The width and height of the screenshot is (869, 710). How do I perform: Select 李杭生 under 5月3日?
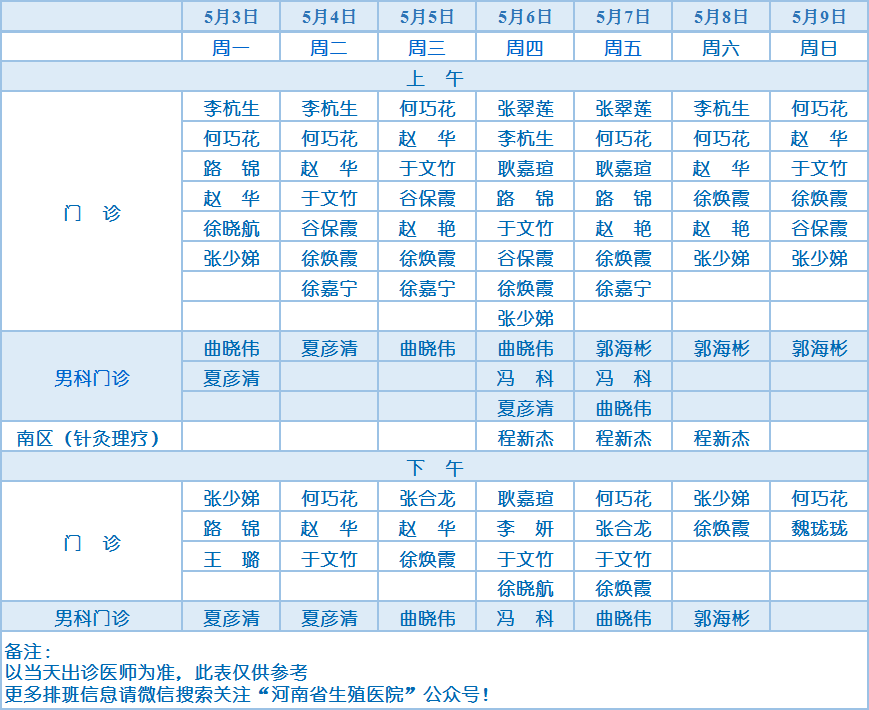coord(231,108)
